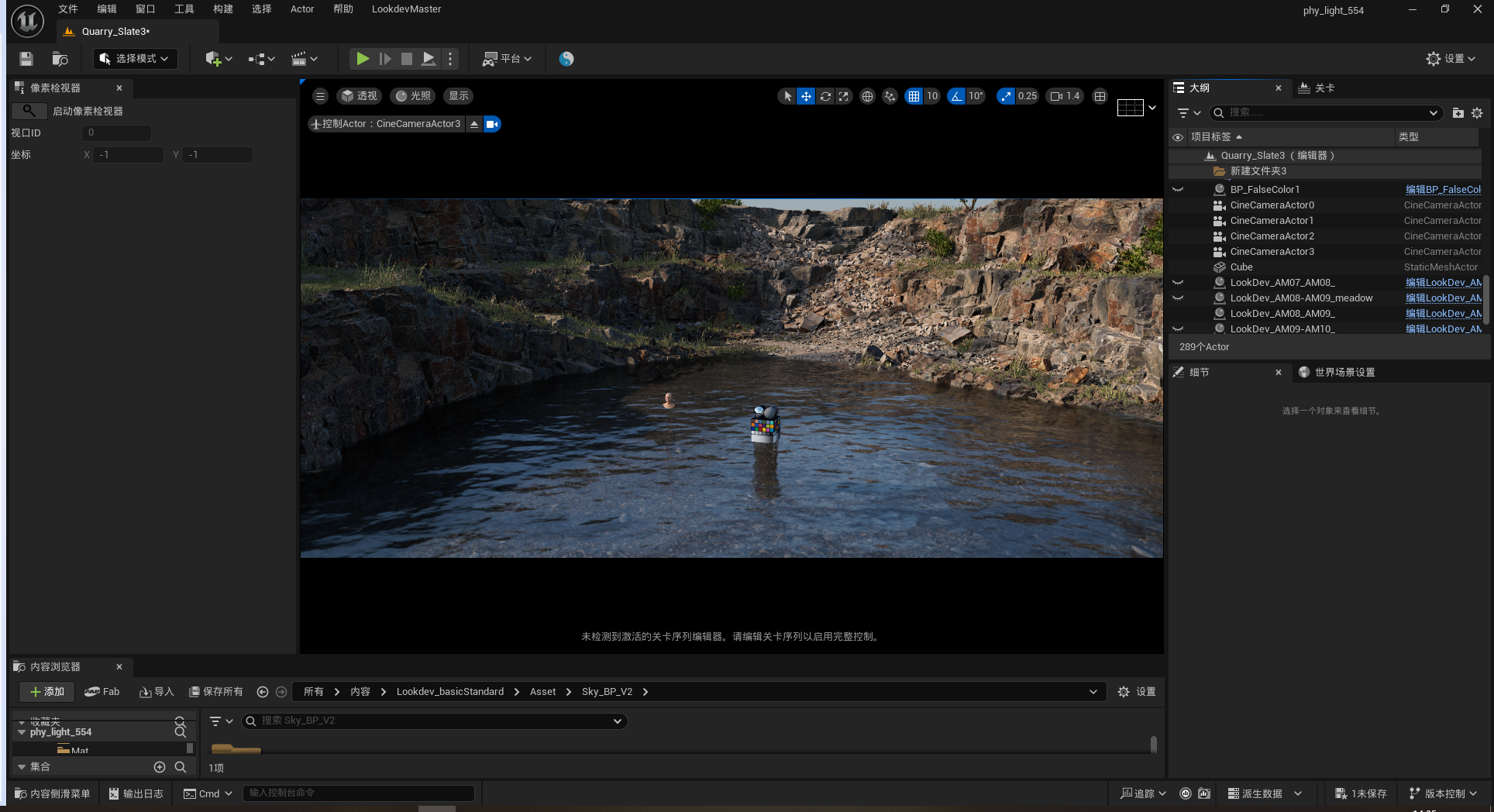Eject from CineCameraActor3 pilot control
Image resolution: width=1494 pixels, height=812 pixels.
pos(474,124)
